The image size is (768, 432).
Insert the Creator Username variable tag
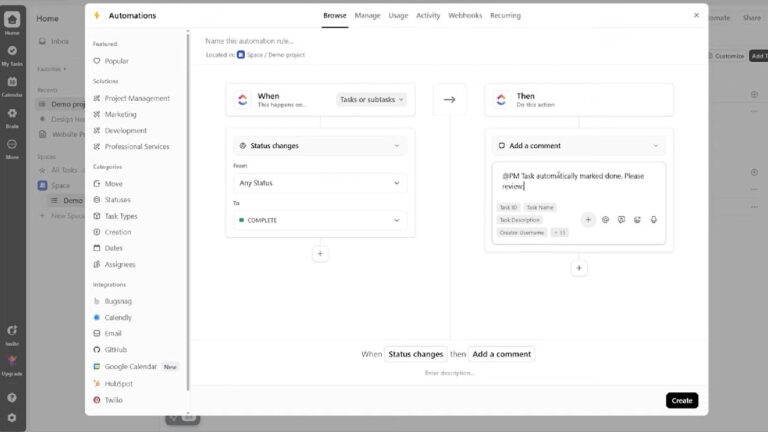(522, 233)
